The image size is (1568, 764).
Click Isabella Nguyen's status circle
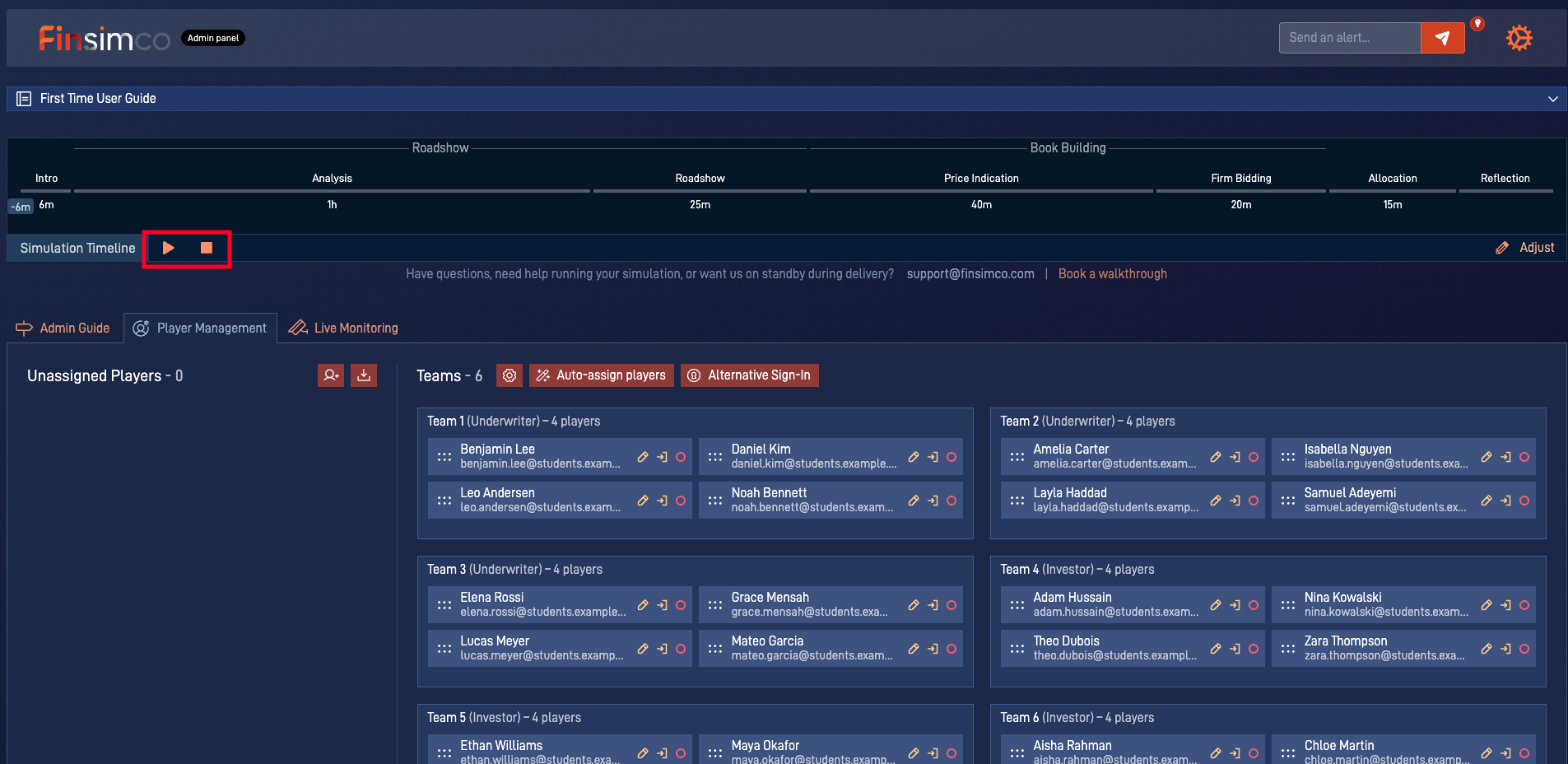coord(1524,457)
